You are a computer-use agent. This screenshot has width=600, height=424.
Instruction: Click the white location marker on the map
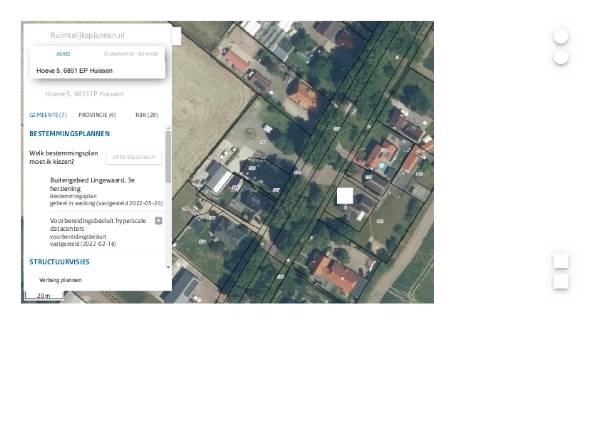(345, 196)
